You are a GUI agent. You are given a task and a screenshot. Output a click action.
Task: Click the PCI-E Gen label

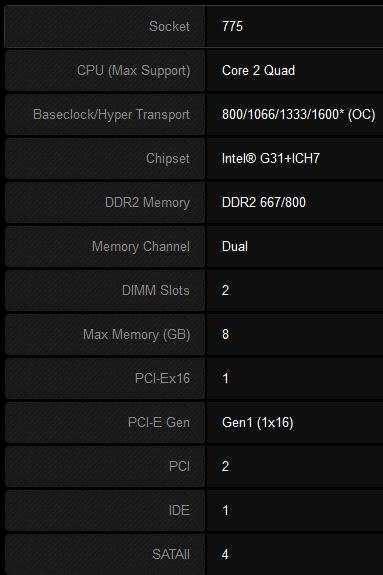pos(159,422)
